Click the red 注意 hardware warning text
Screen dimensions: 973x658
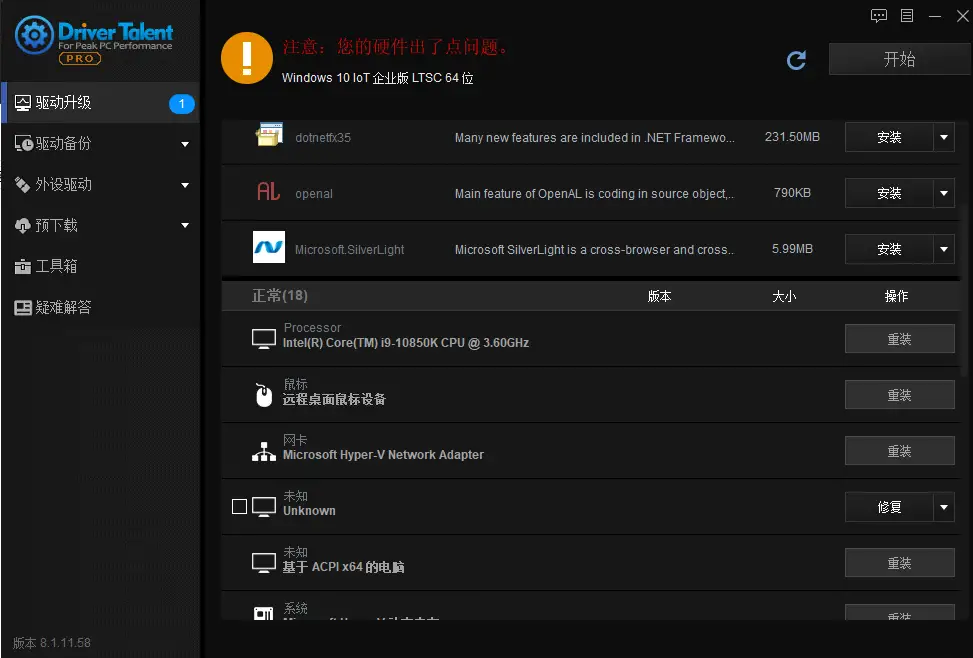click(395, 47)
